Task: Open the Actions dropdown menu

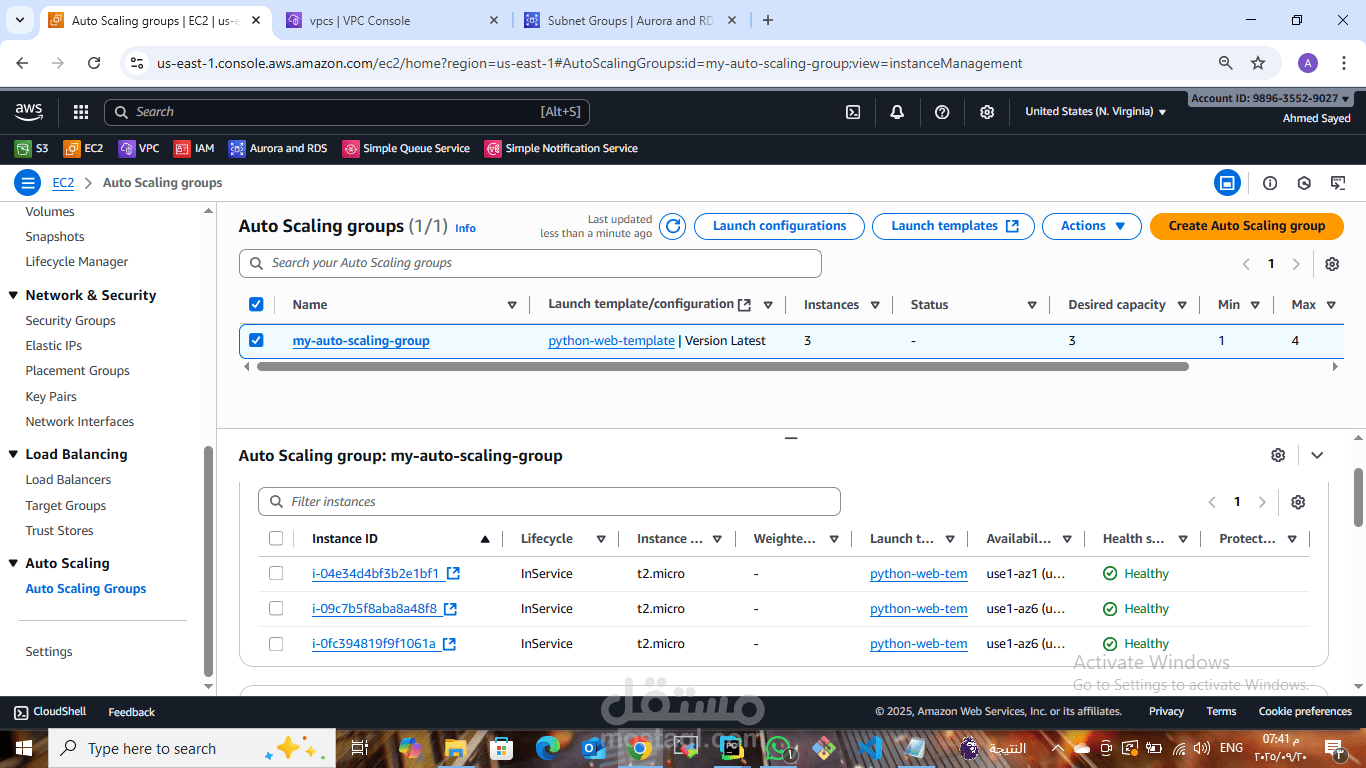Action: (1092, 226)
